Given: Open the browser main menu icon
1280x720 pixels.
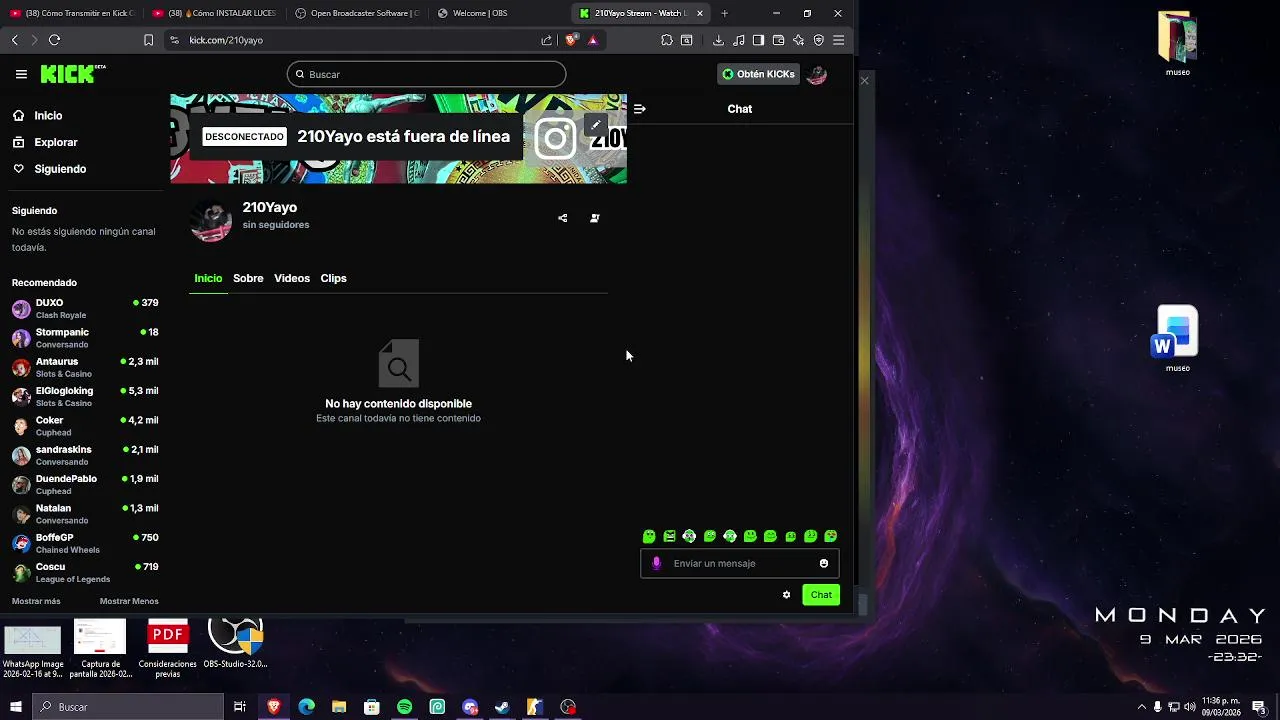Looking at the screenshot, I should tap(839, 40).
